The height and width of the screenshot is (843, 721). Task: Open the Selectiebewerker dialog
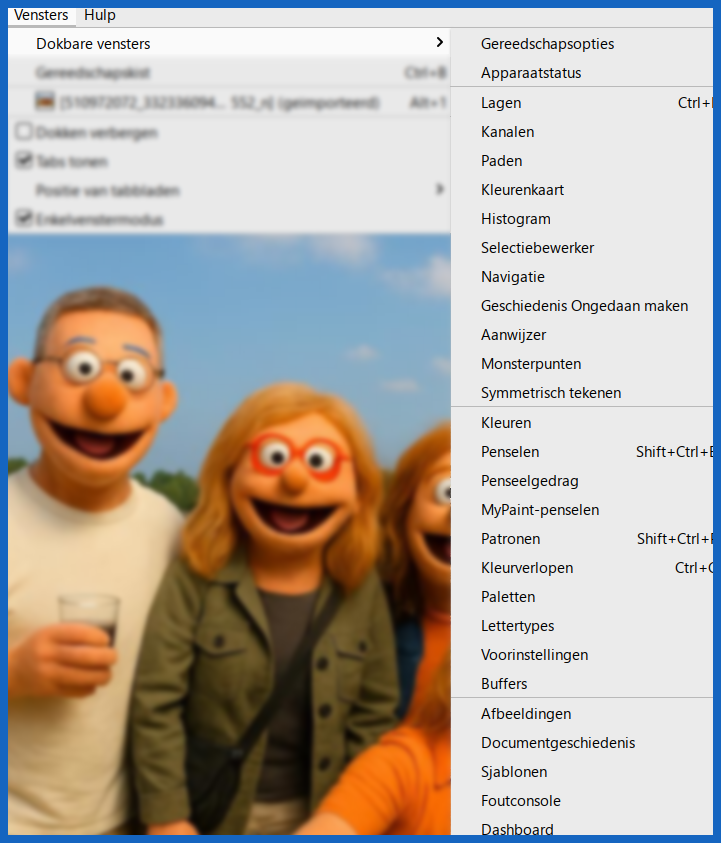[582, 248]
